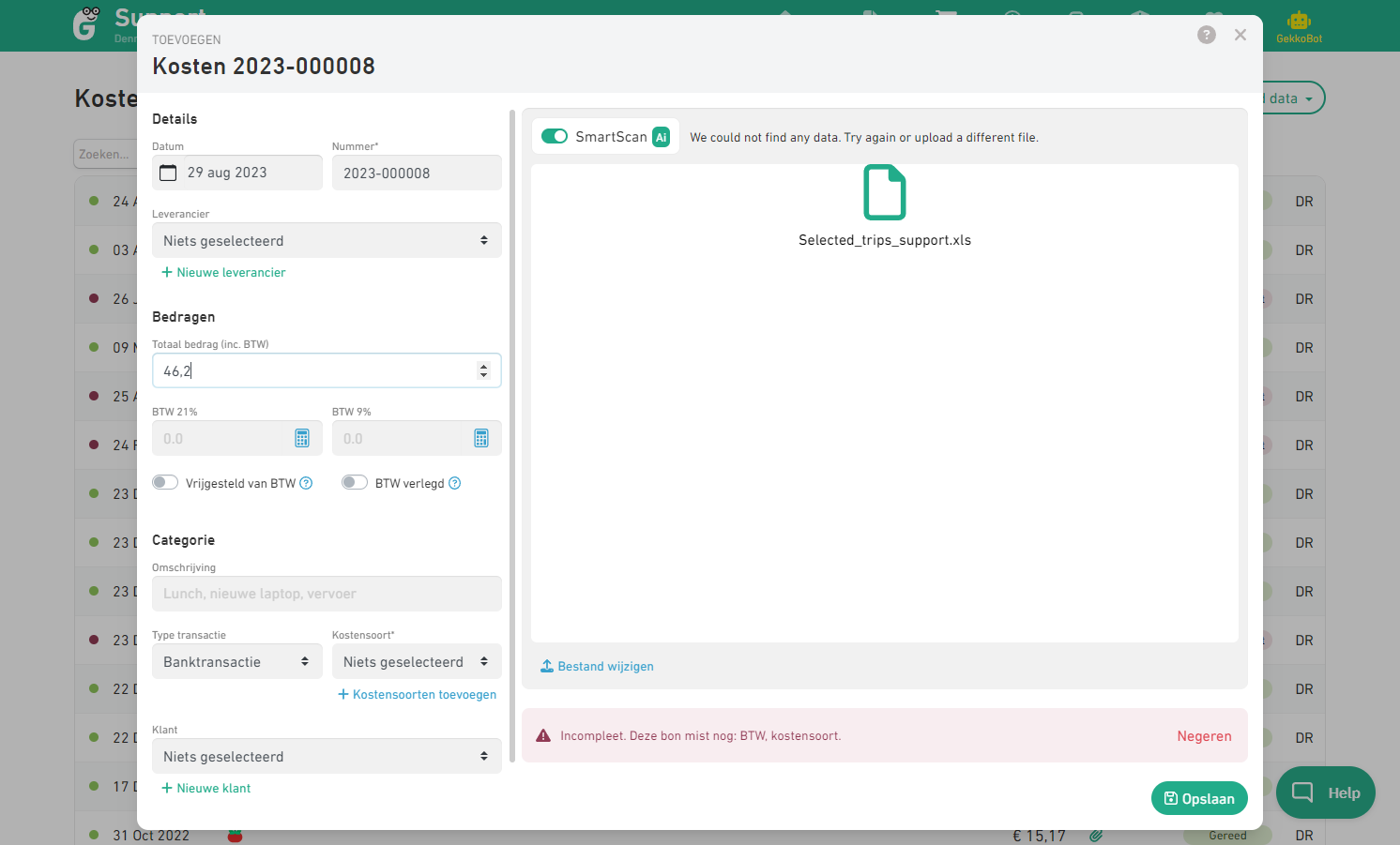Viewport: 1400px width, 845px height.
Task: Open the Leverancier dropdown
Action: (x=327, y=240)
